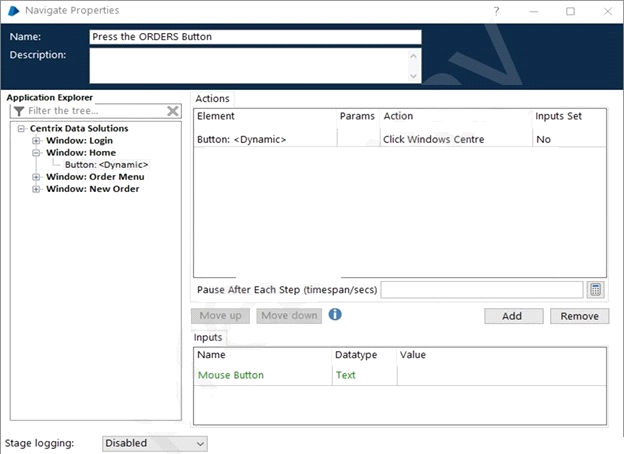Switch to the Inputs tab

208,337
